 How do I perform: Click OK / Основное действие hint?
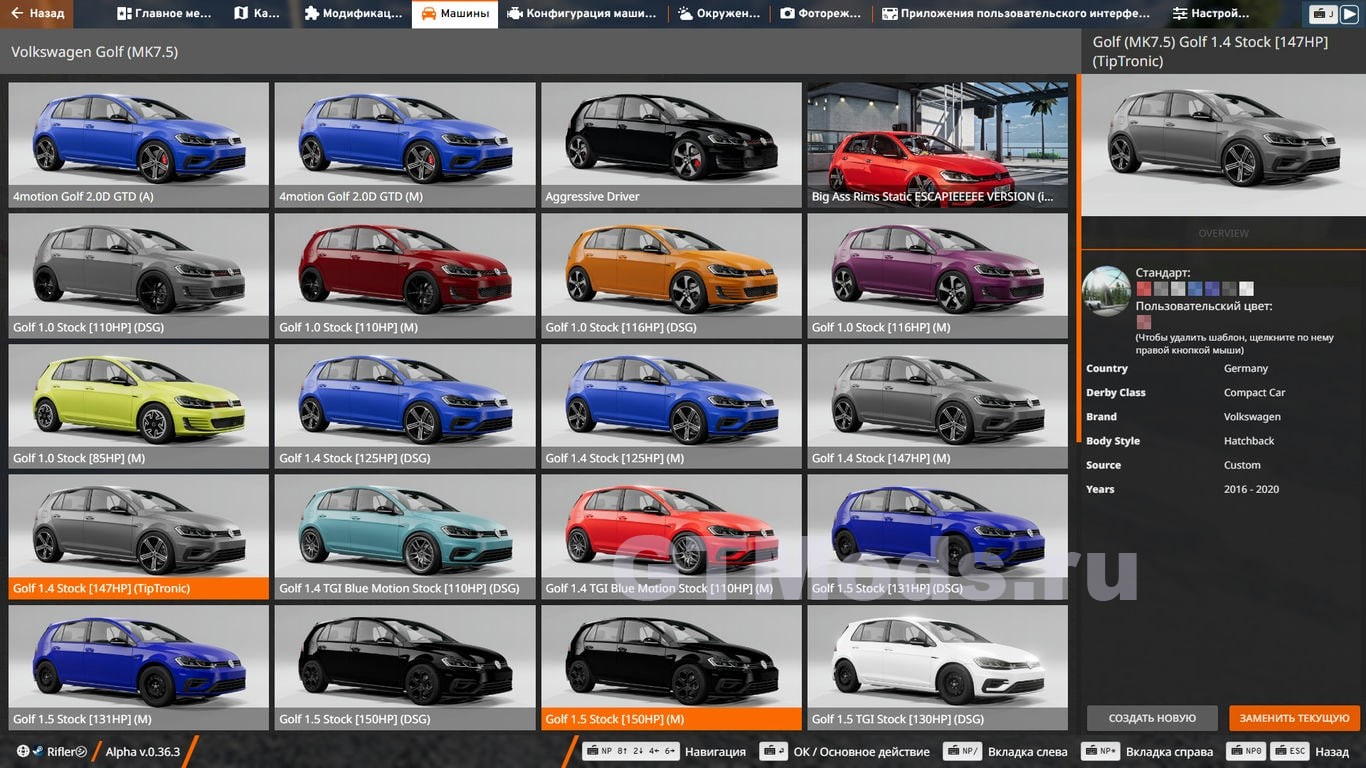click(x=845, y=751)
